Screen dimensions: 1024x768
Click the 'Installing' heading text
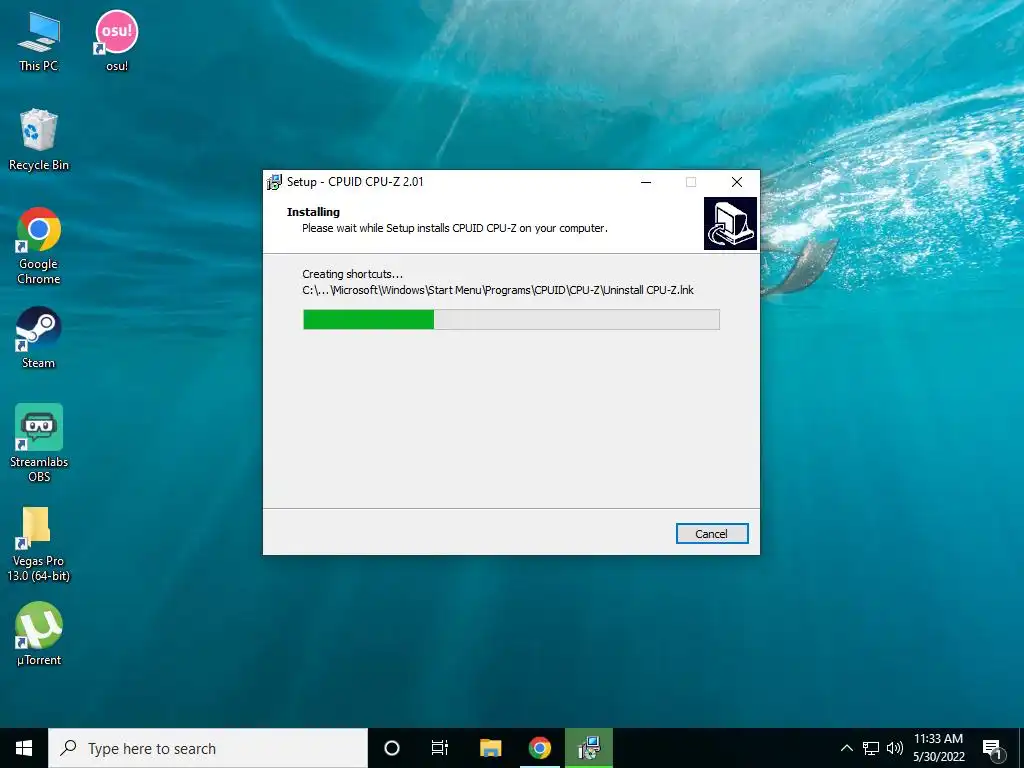point(313,212)
